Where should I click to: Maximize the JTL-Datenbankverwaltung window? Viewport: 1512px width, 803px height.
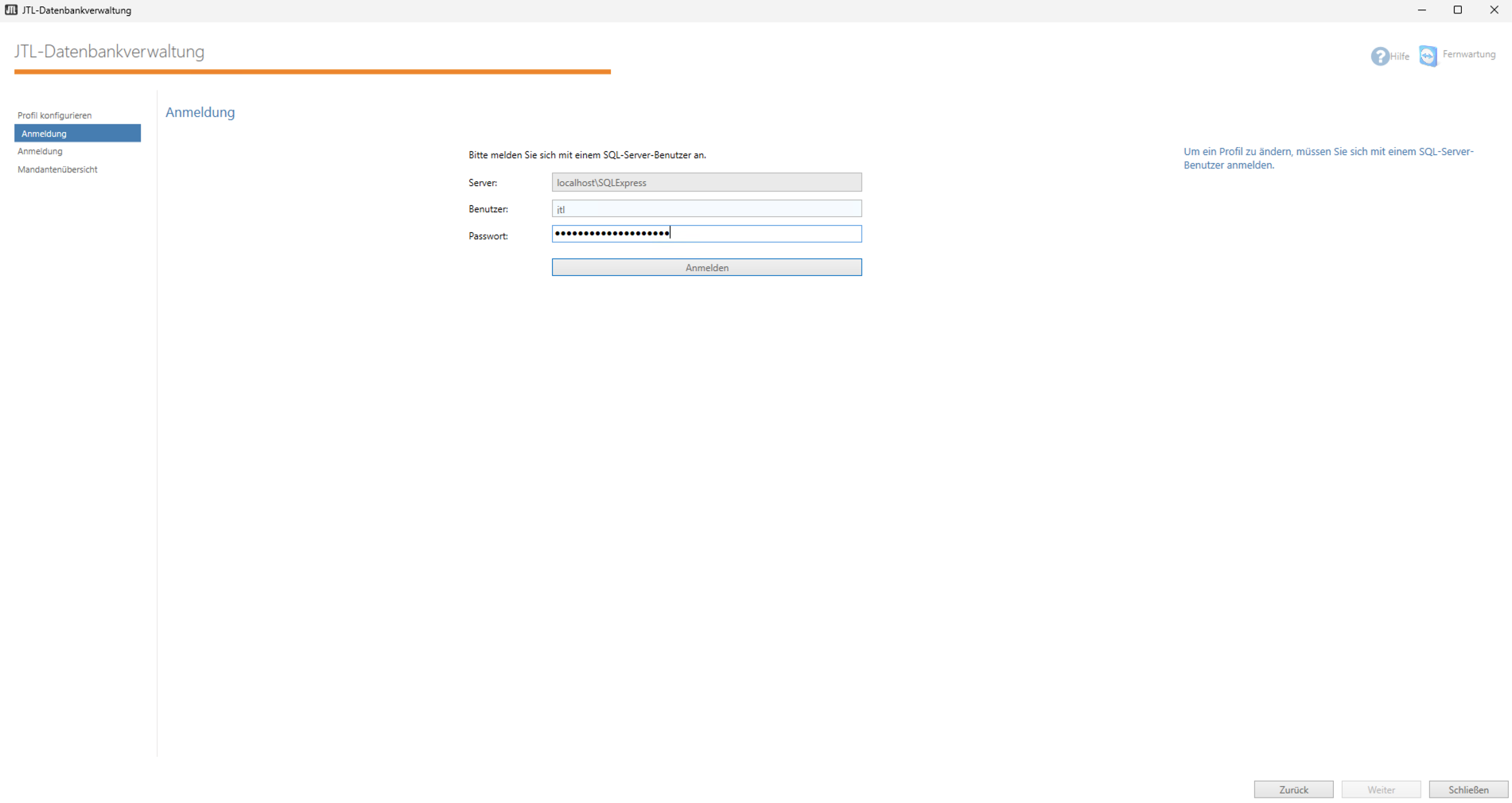pos(1458,10)
